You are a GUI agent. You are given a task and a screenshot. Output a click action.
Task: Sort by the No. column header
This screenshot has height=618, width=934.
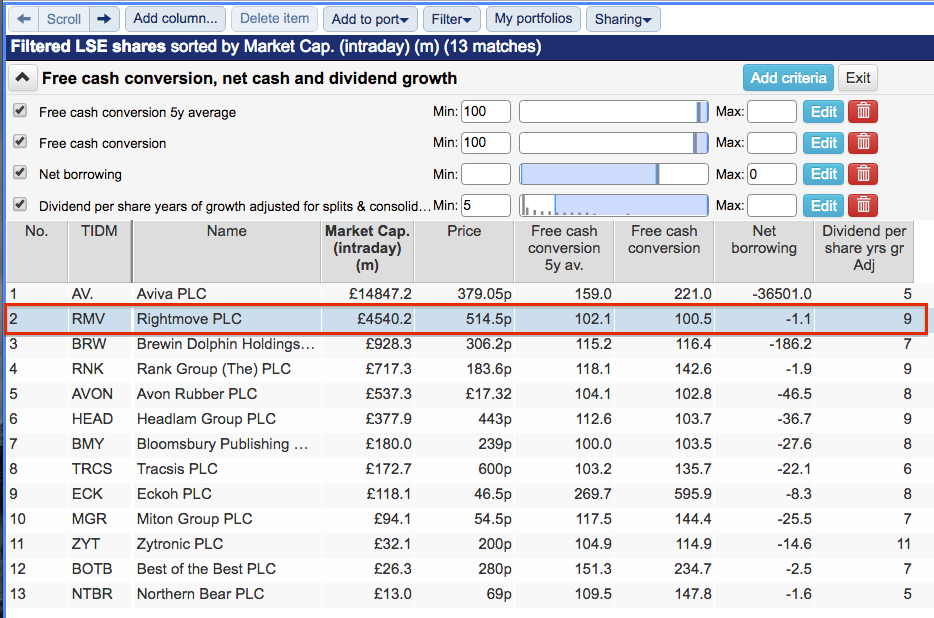pyautogui.click(x=37, y=251)
